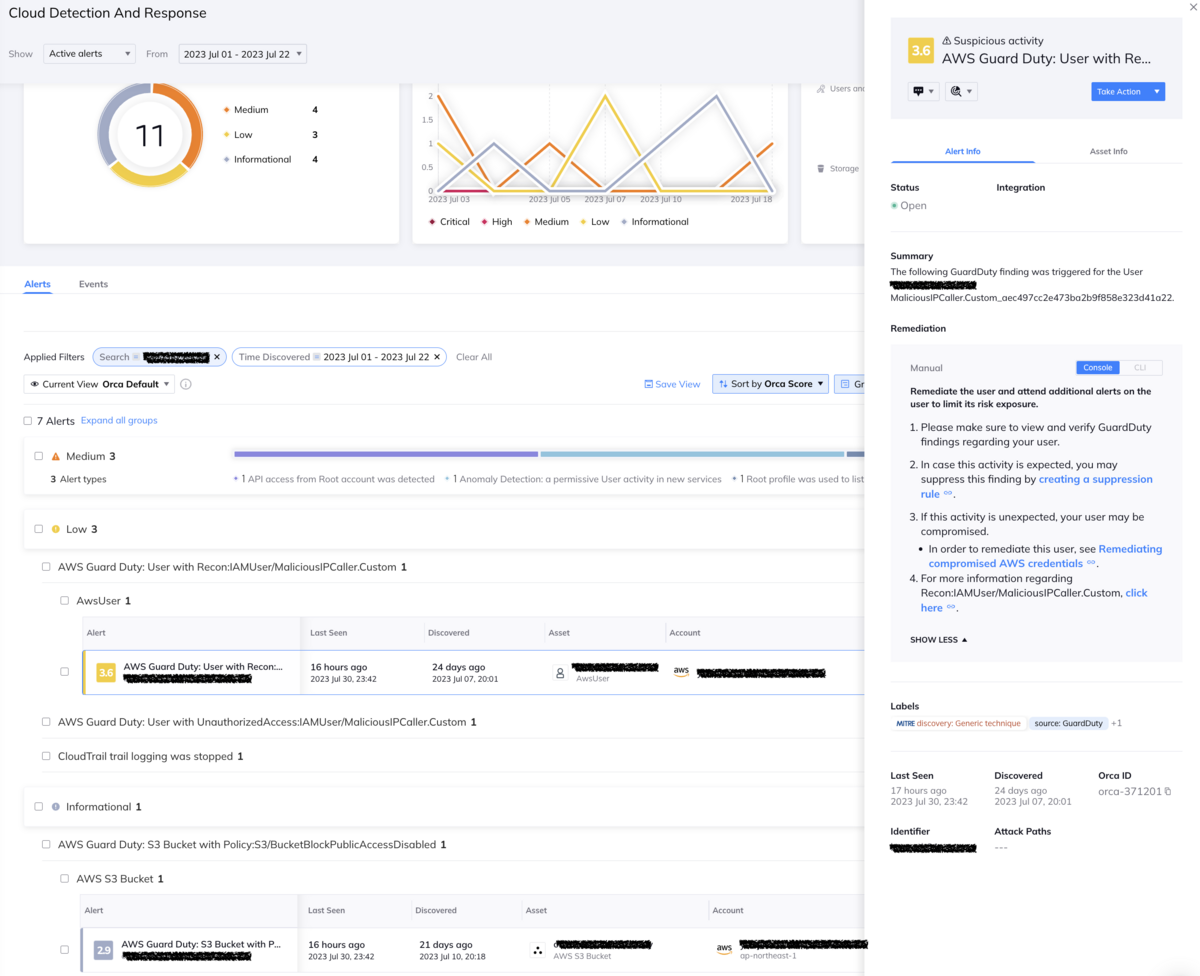The height and width of the screenshot is (976, 1200).
Task: Click the source: GuardDuty label chip
Action: point(1068,723)
